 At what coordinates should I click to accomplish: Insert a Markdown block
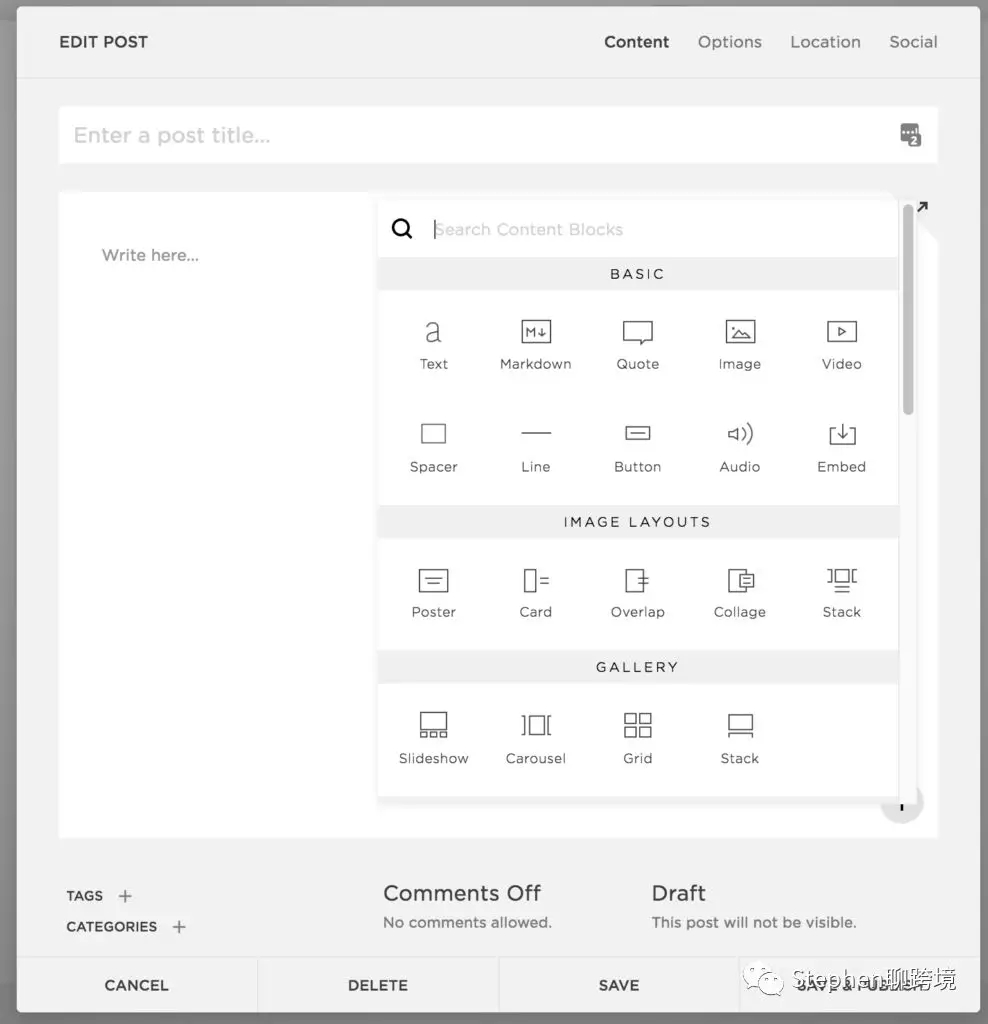(x=535, y=340)
